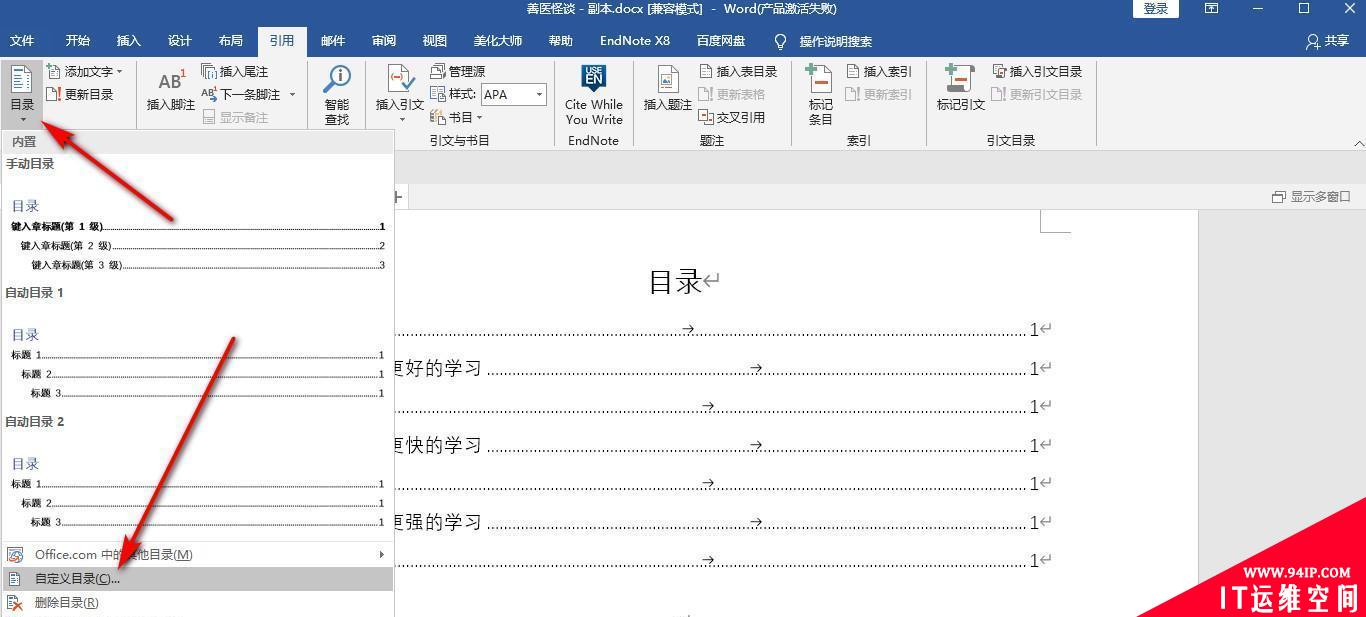Image resolution: width=1366 pixels, height=617 pixels.
Task: Click the 操作说明搜索 search box
Action: [835, 41]
